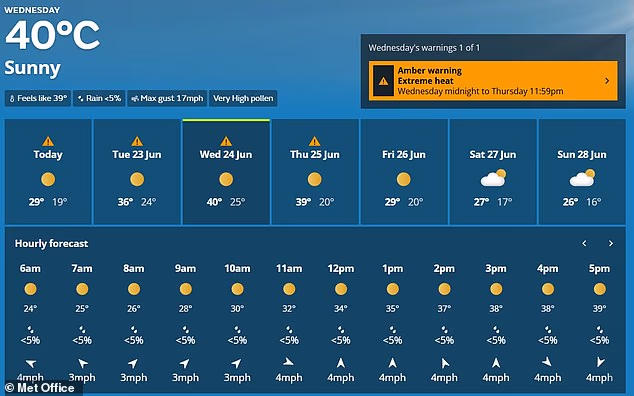Click the 12pm sun icon

click(341, 289)
